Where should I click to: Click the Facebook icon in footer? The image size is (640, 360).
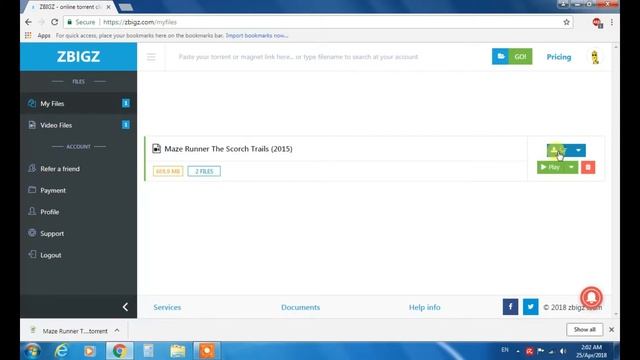click(510, 307)
